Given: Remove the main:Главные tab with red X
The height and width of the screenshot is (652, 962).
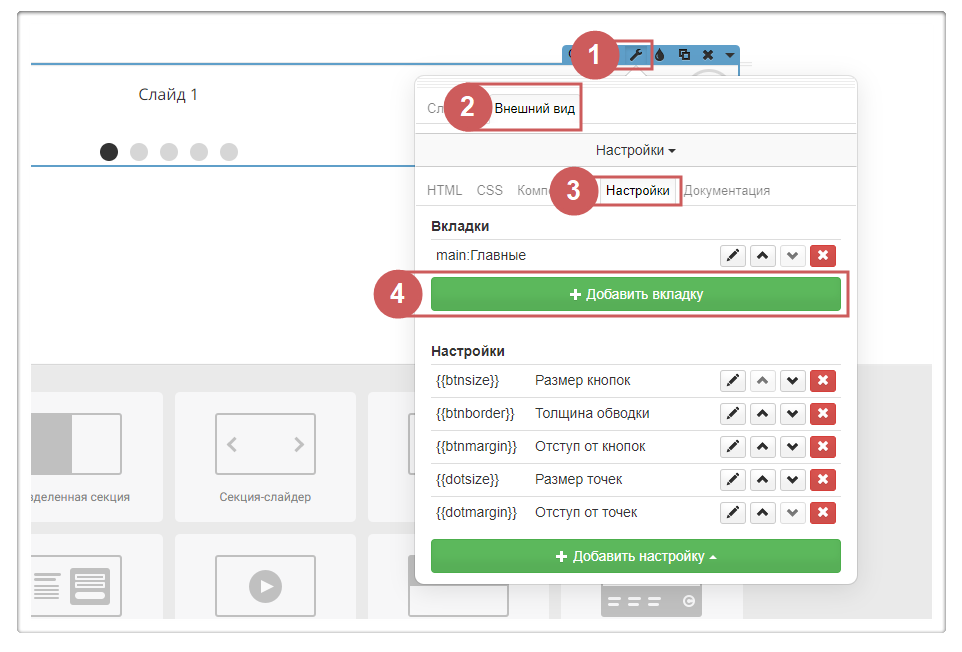Looking at the screenshot, I should 823,256.
